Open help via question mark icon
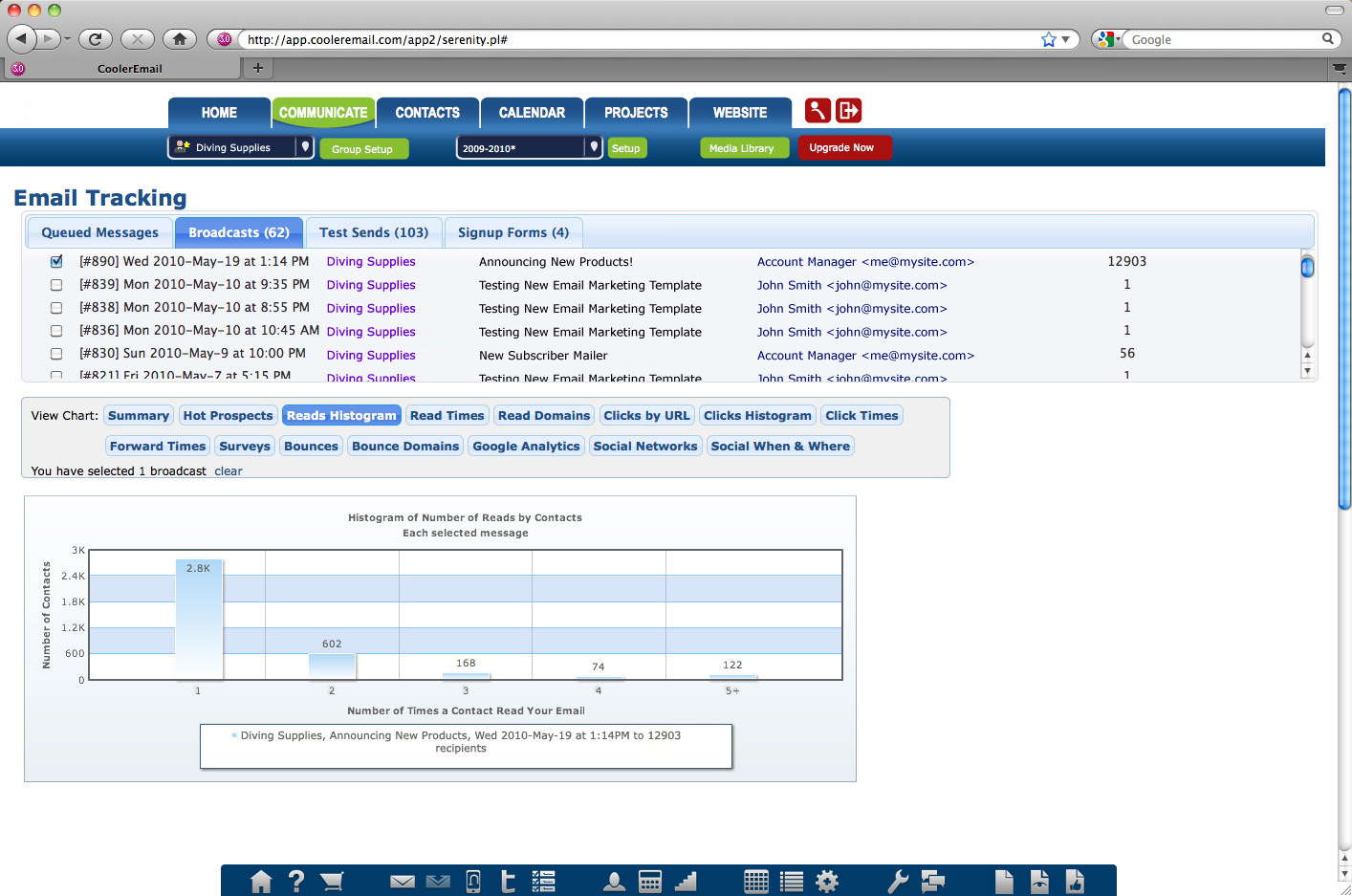Screen dimensions: 1352x896 coord(296,882)
